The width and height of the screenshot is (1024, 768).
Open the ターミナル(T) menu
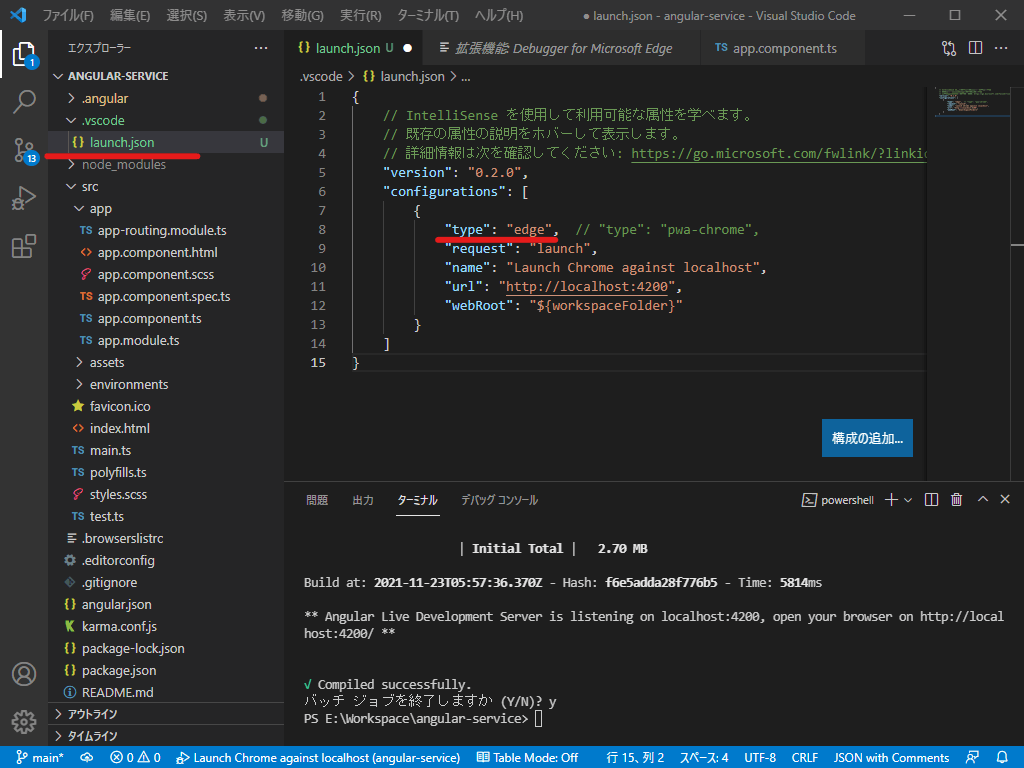click(428, 15)
